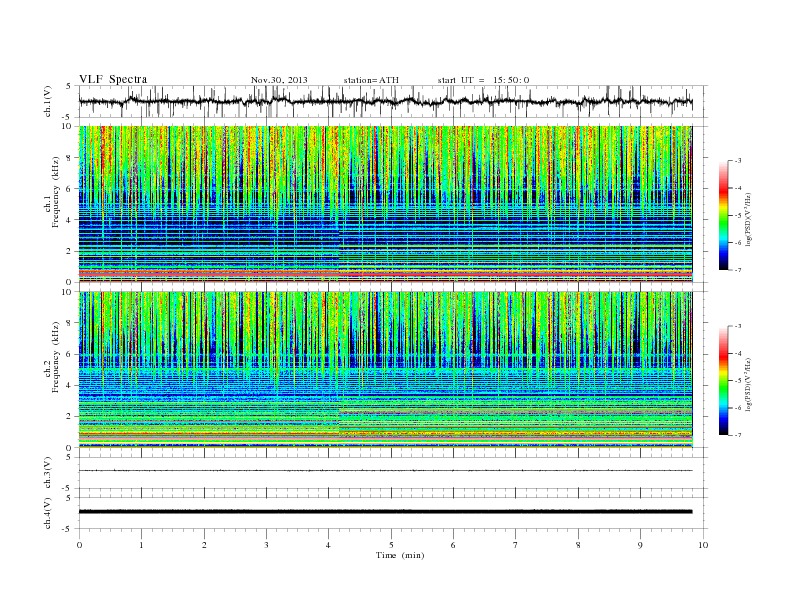The width and height of the screenshot is (792, 612).
Task: Click the 8 kHz tick label on ch.1 spectrogram
Action: [70, 158]
